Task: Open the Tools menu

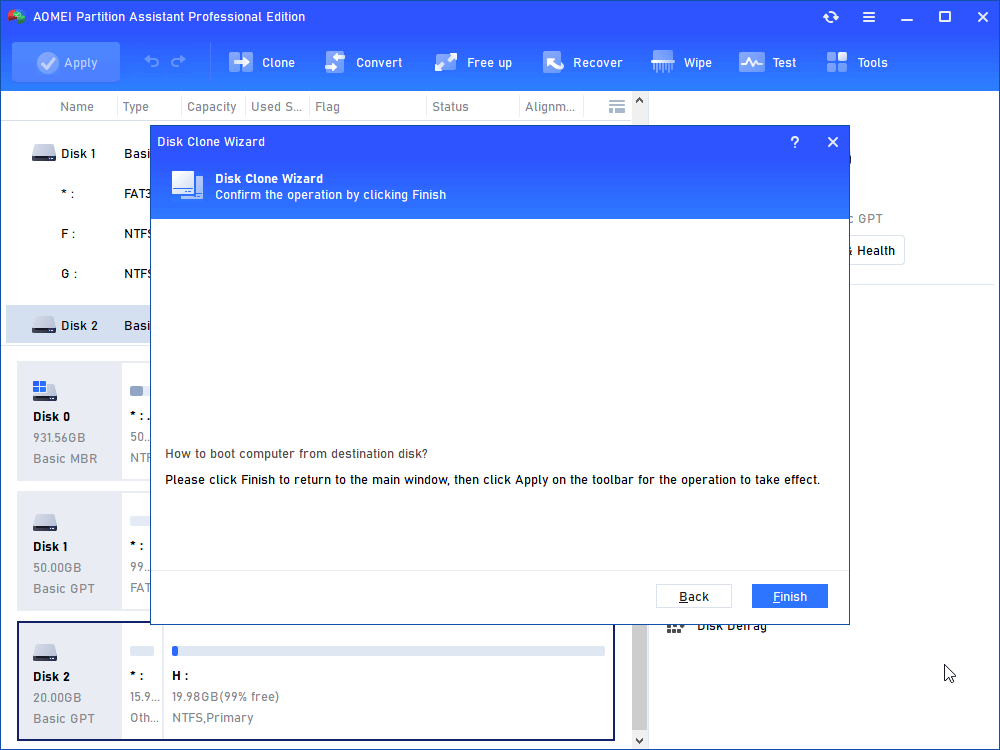Action: [x=857, y=62]
